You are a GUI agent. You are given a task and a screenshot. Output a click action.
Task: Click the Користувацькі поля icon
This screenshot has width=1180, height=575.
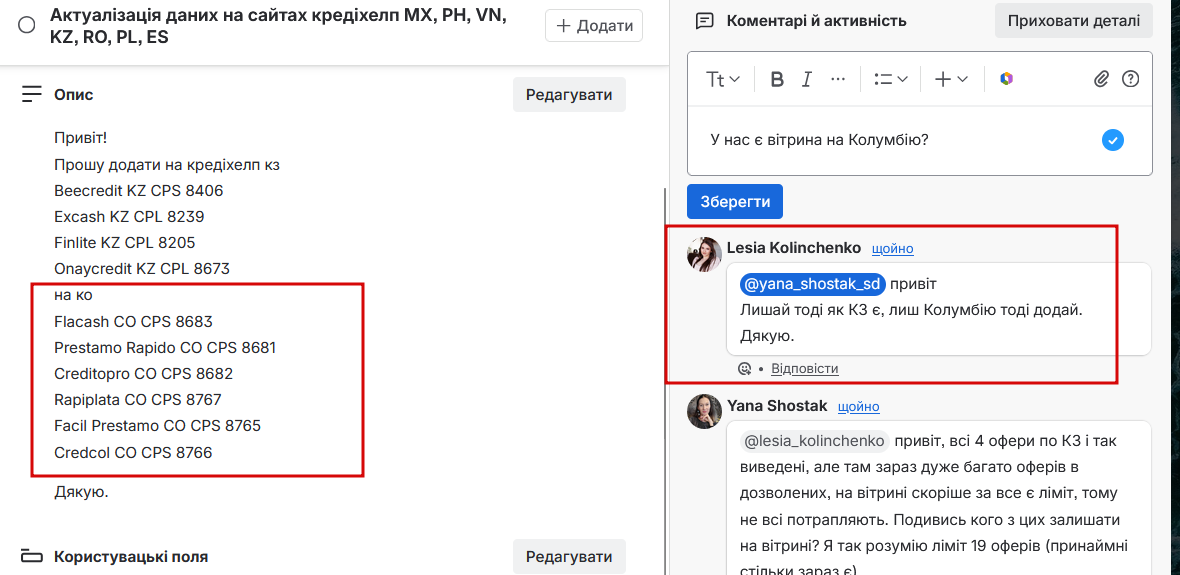[x=32, y=557]
